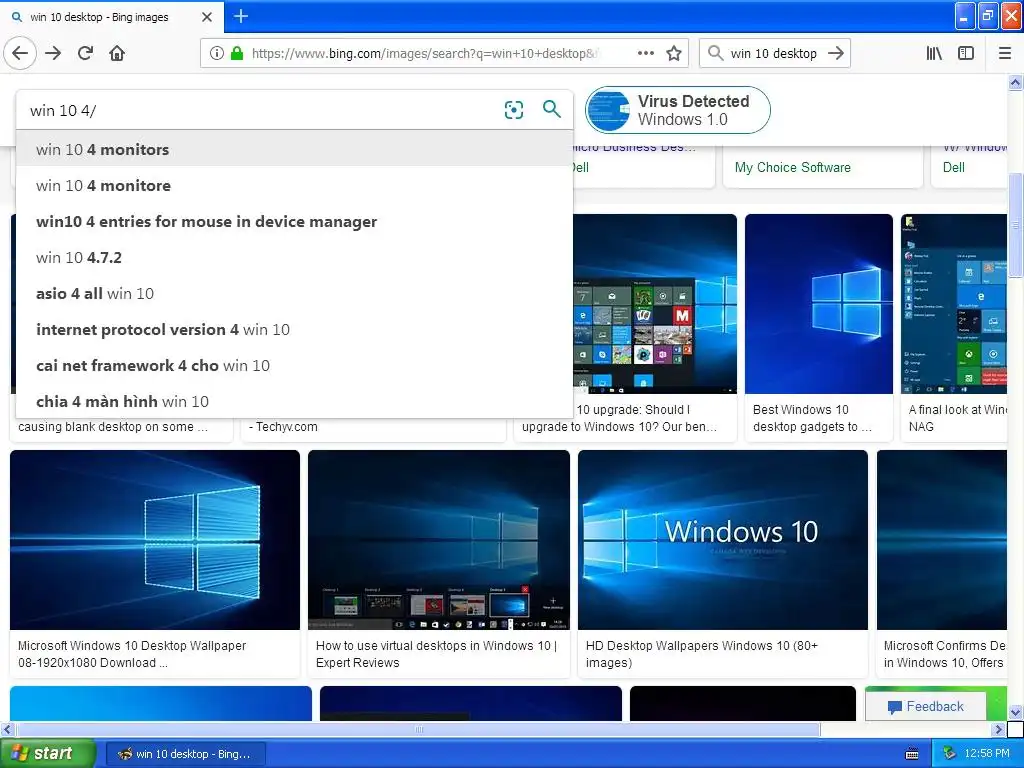
Task: Open the Library bookshelf icon
Action: pyautogui.click(x=934, y=53)
